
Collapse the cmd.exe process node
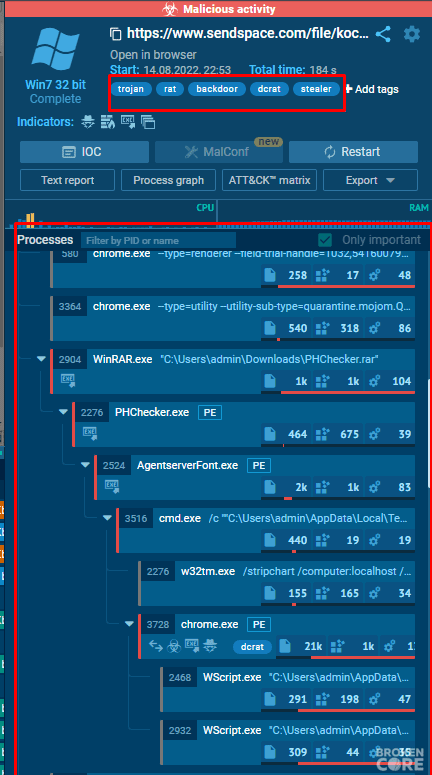click(107, 518)
